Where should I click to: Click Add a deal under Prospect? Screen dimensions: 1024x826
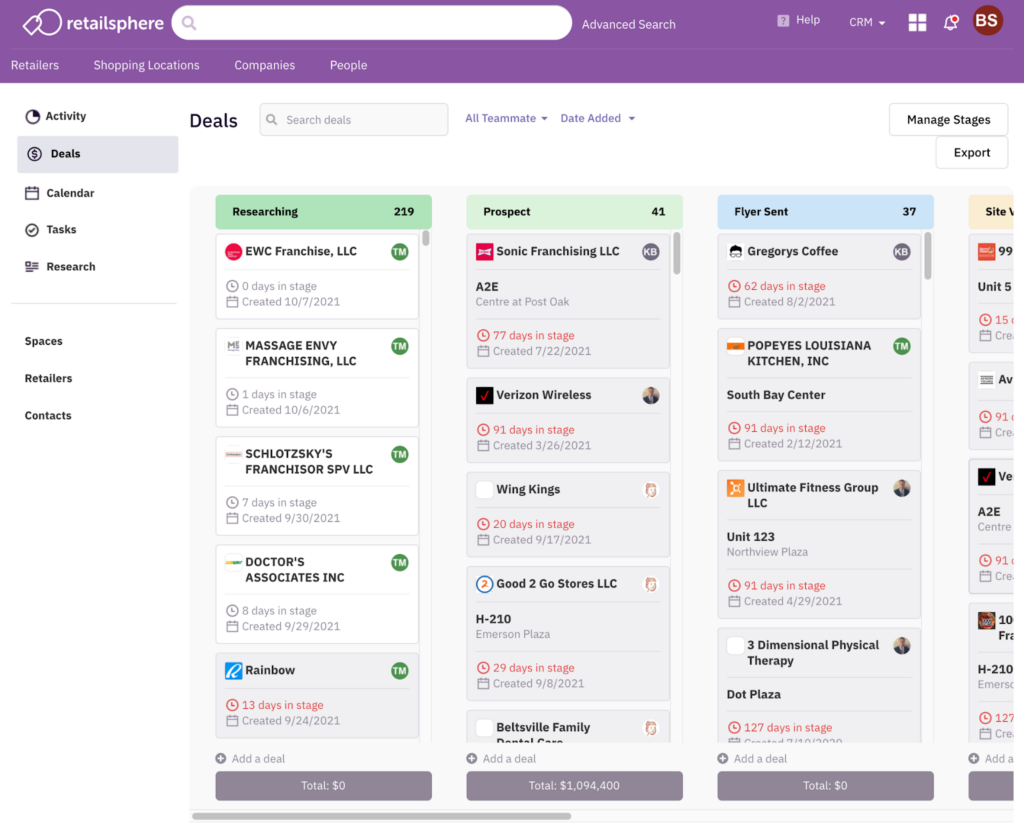click(502, 759)
